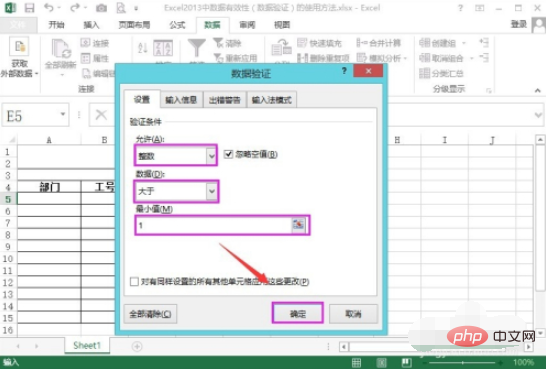Click the 重新应用 reapply filter icon
This screenshot has width=546, height=369.
tap(218, 58)
